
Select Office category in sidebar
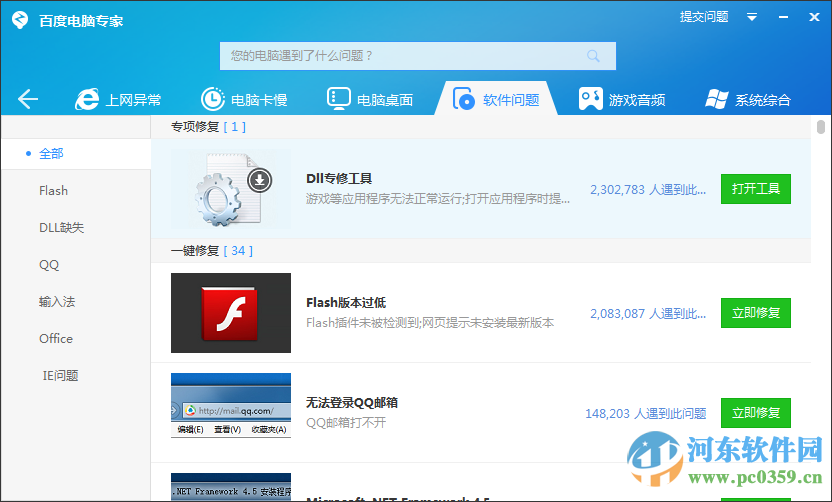(56, 339)
